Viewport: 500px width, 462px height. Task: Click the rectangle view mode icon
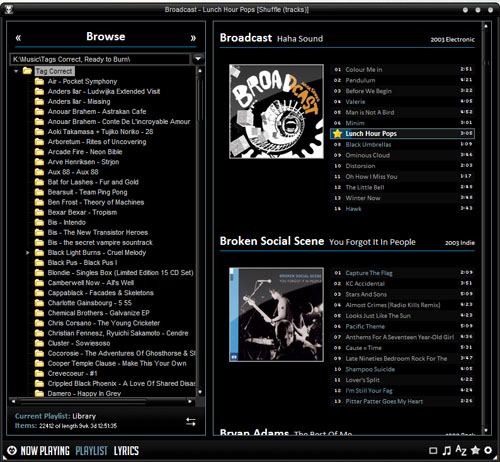[433, 451]
